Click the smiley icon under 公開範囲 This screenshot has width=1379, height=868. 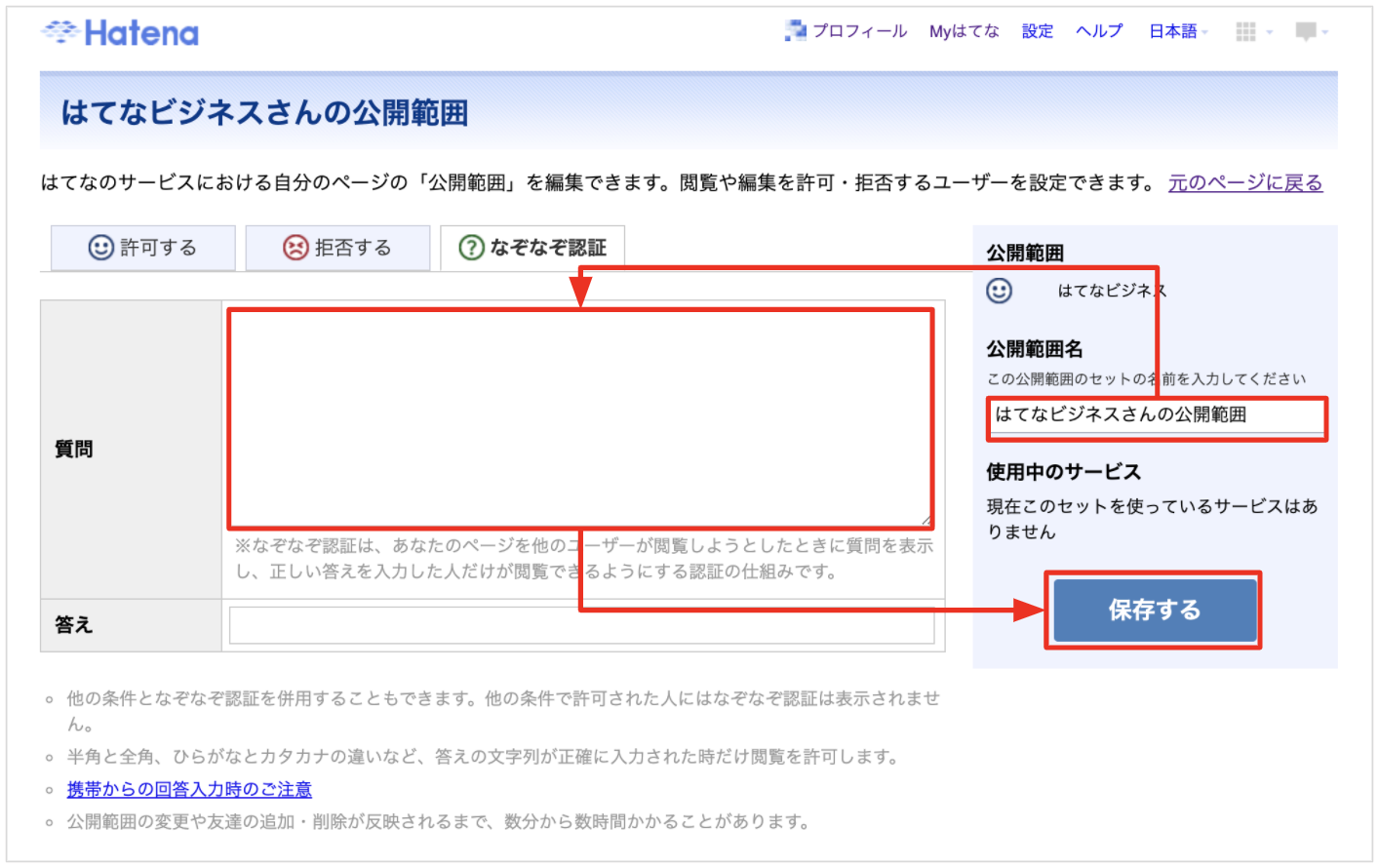[1000, 291]
